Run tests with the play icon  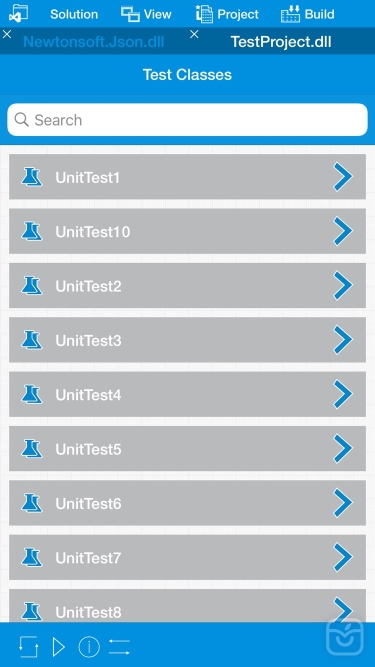[59, 647]
